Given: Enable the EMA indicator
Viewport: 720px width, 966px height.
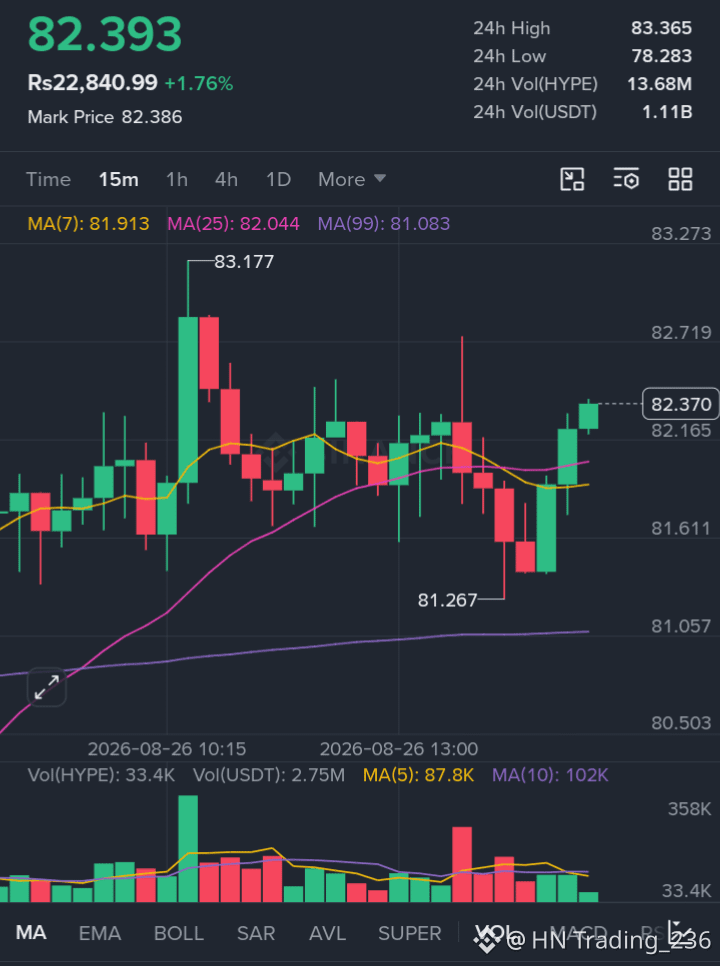Looking at the screenshot, I should 100,933.
